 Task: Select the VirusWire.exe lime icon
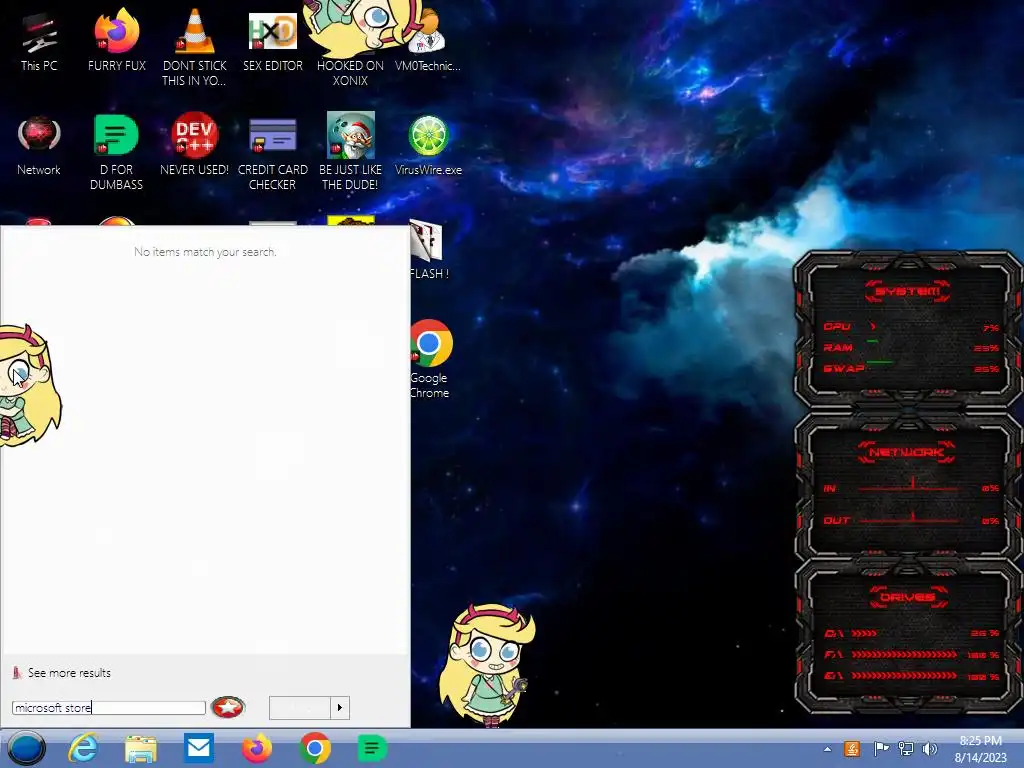[428, 145]
